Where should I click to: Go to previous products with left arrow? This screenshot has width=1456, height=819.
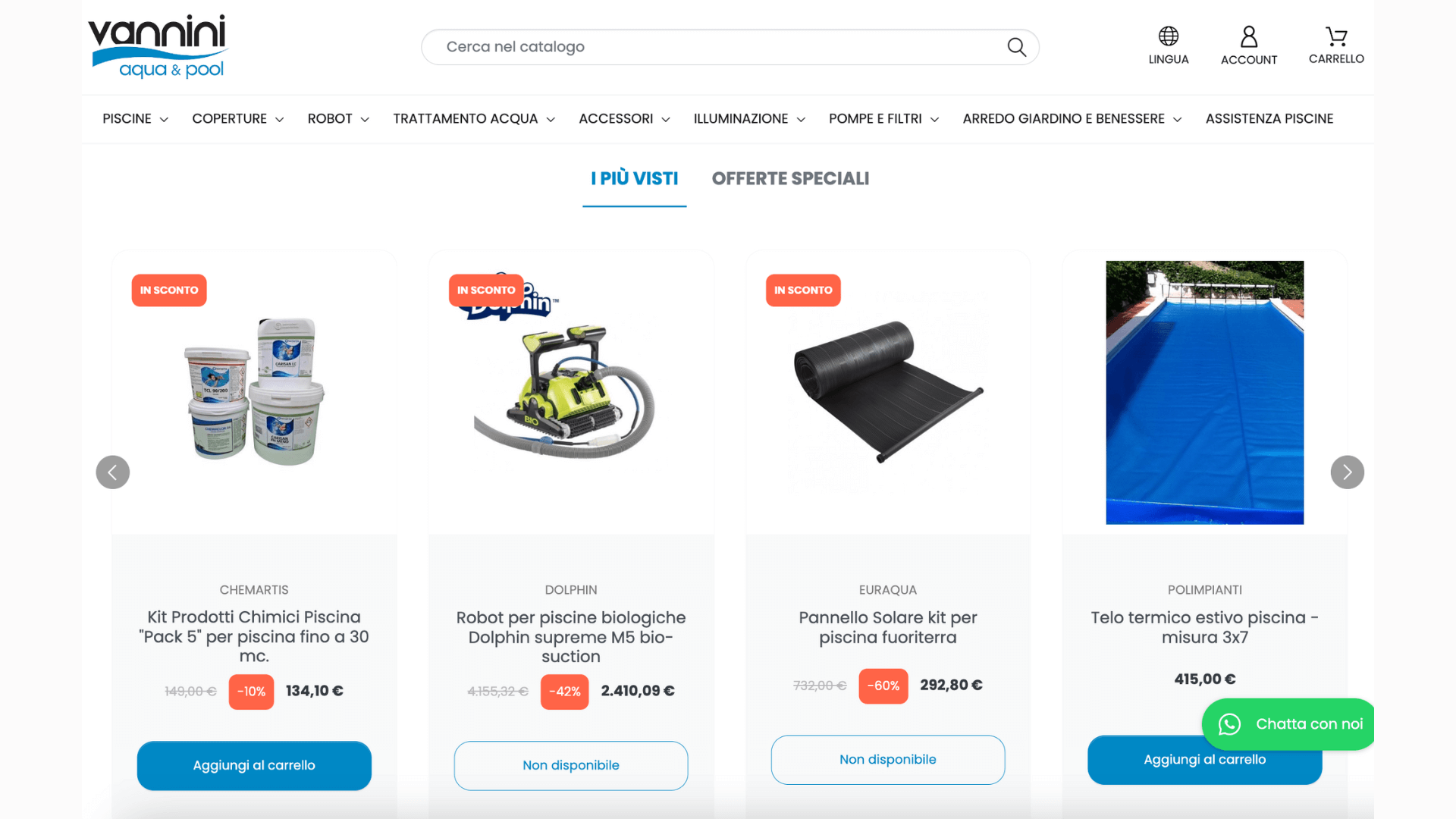[112, 472]
